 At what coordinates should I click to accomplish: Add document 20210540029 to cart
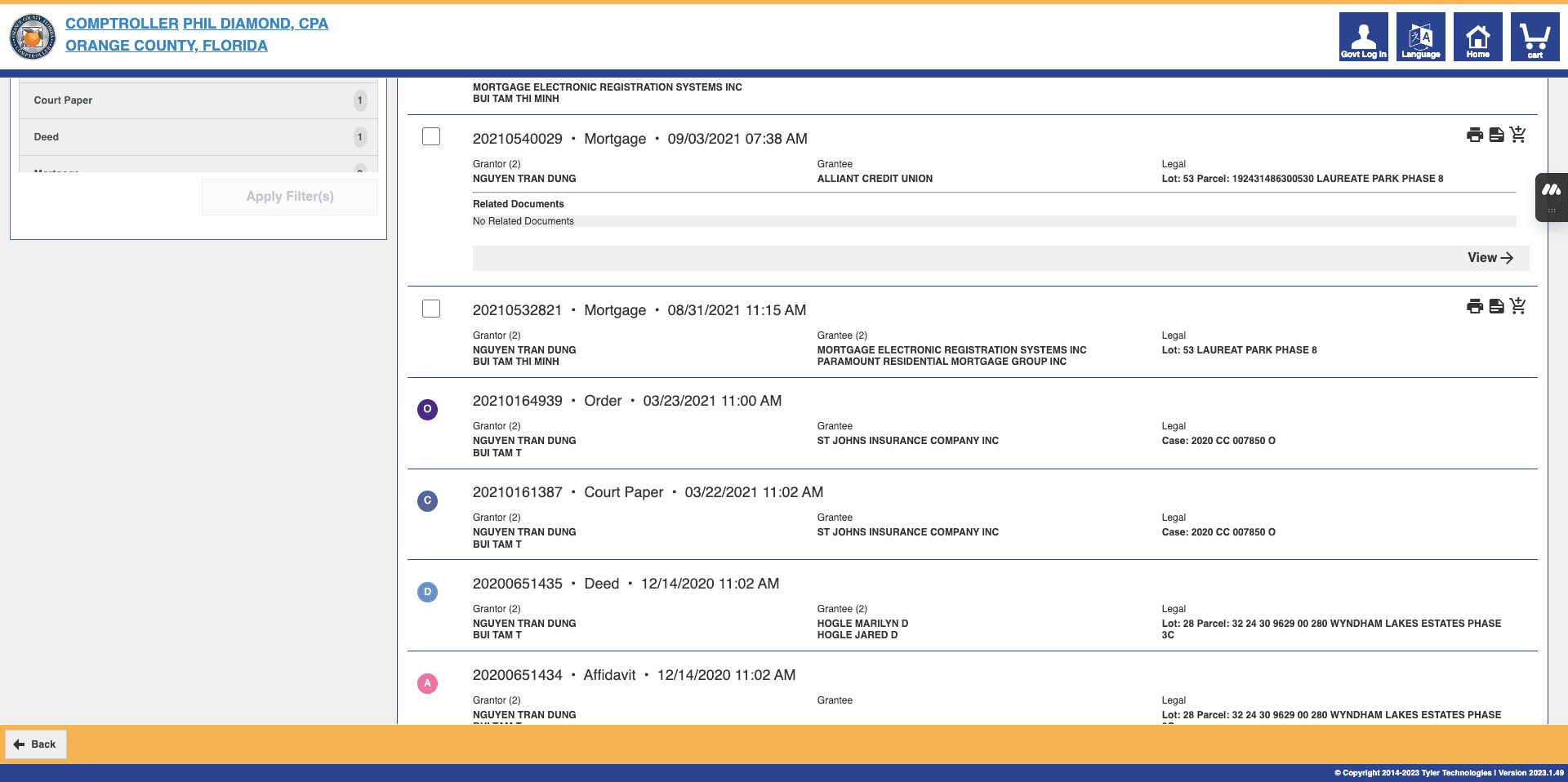(x=1518, y=135)
